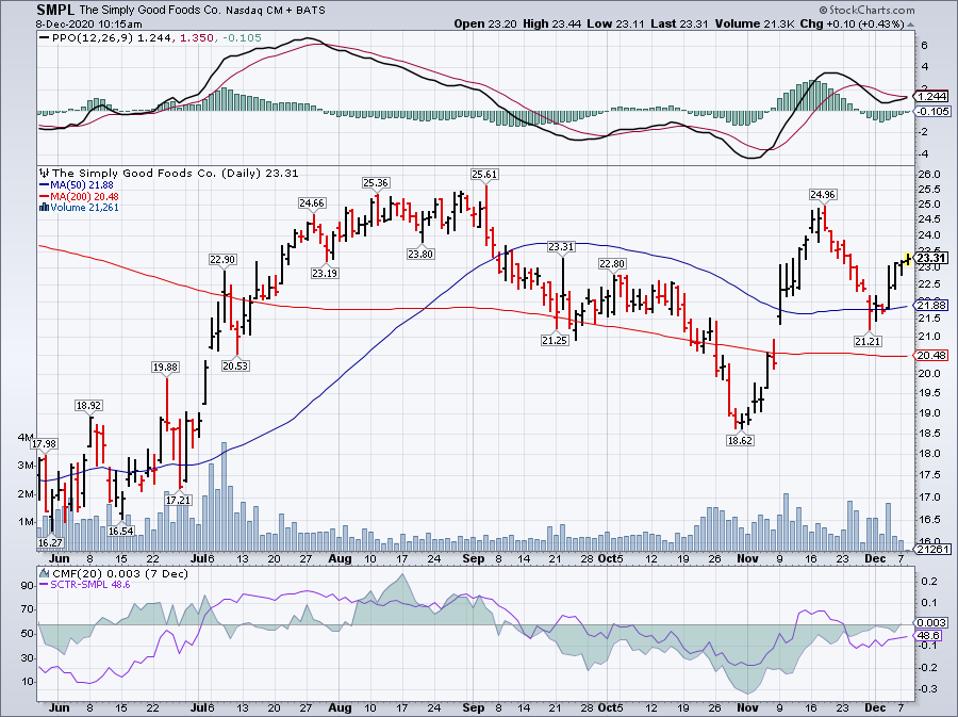
Task: Click the Volume 21,261 legend entry
Action: tap(79, 208)
